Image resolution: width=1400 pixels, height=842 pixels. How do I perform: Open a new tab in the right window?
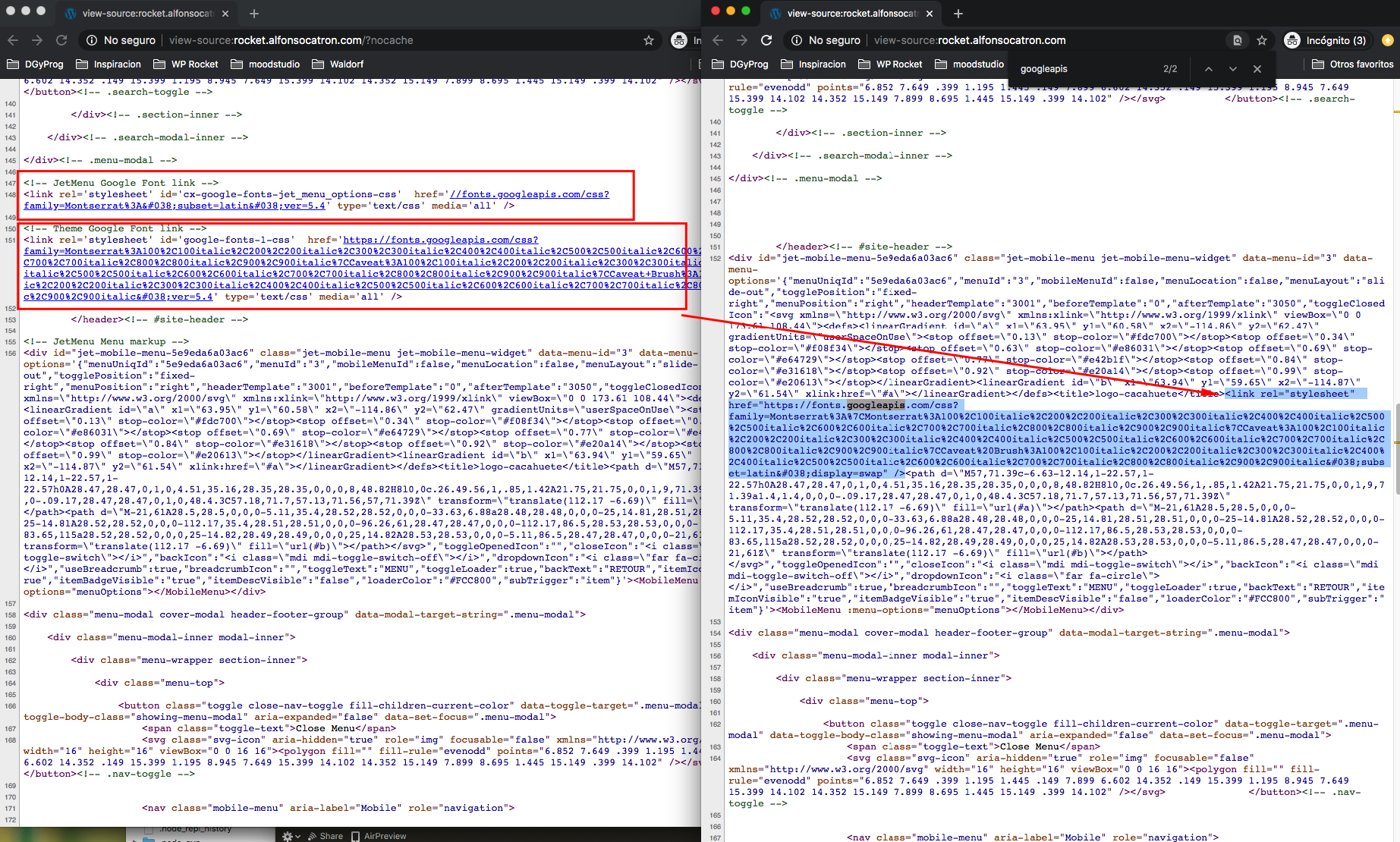pyautogui.click(x=958, y=14)
